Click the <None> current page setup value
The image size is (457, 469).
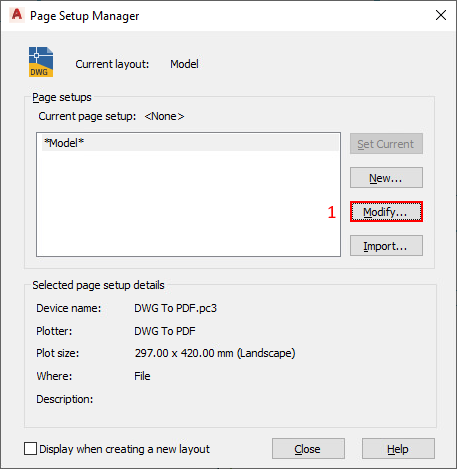tap(164, 116)
